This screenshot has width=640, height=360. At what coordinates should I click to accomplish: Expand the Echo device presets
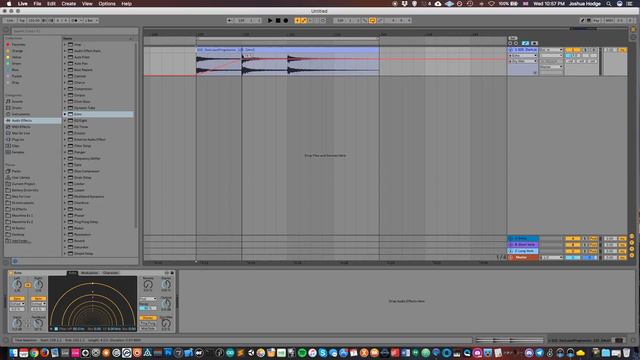pyautogui.click(x=64, y=114)
